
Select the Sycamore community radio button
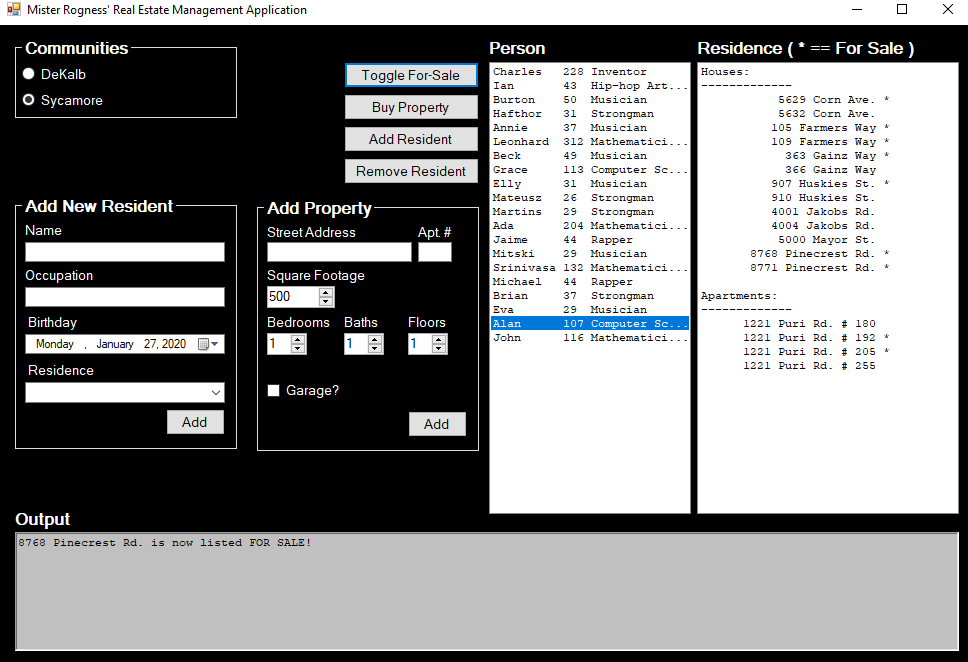[29, 100]
